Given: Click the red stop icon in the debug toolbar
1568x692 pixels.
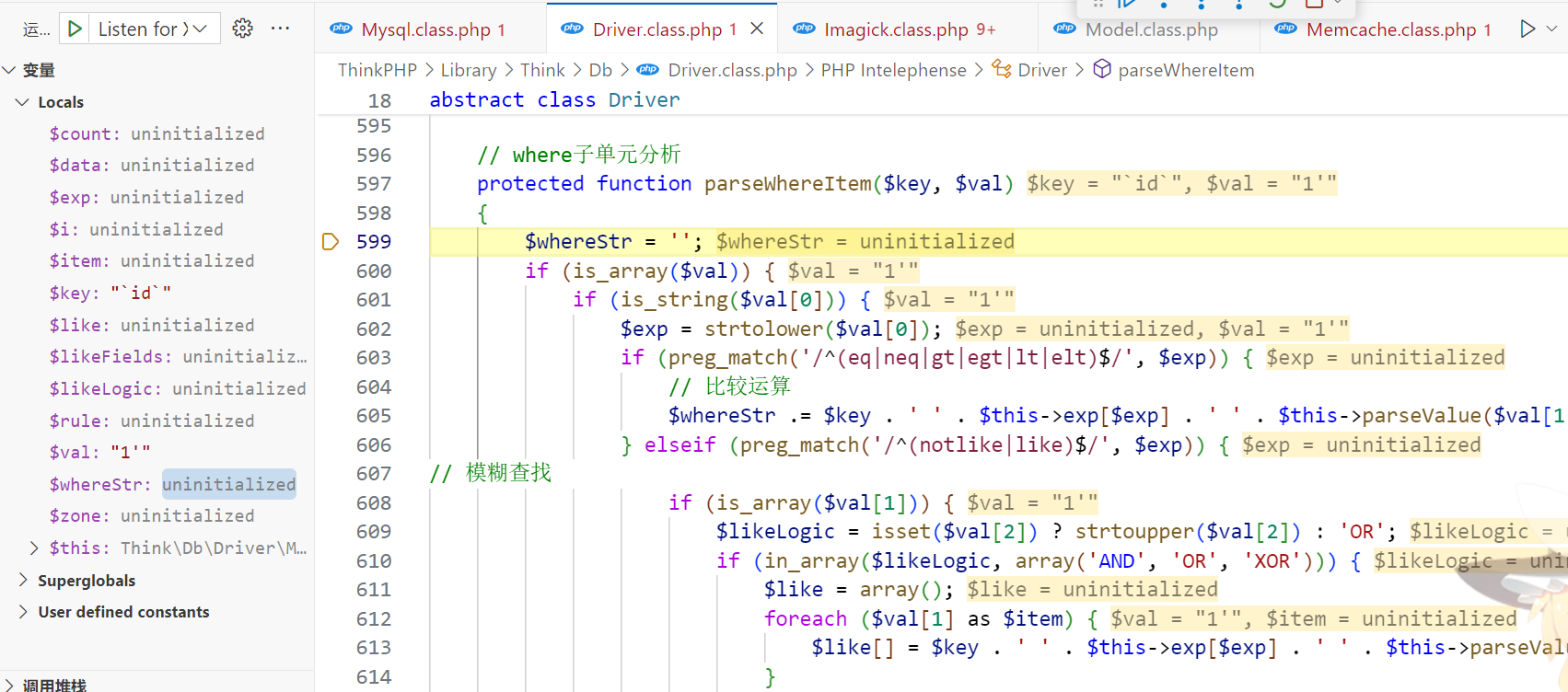Looking at the screenshot, I should click(1314, 4).
